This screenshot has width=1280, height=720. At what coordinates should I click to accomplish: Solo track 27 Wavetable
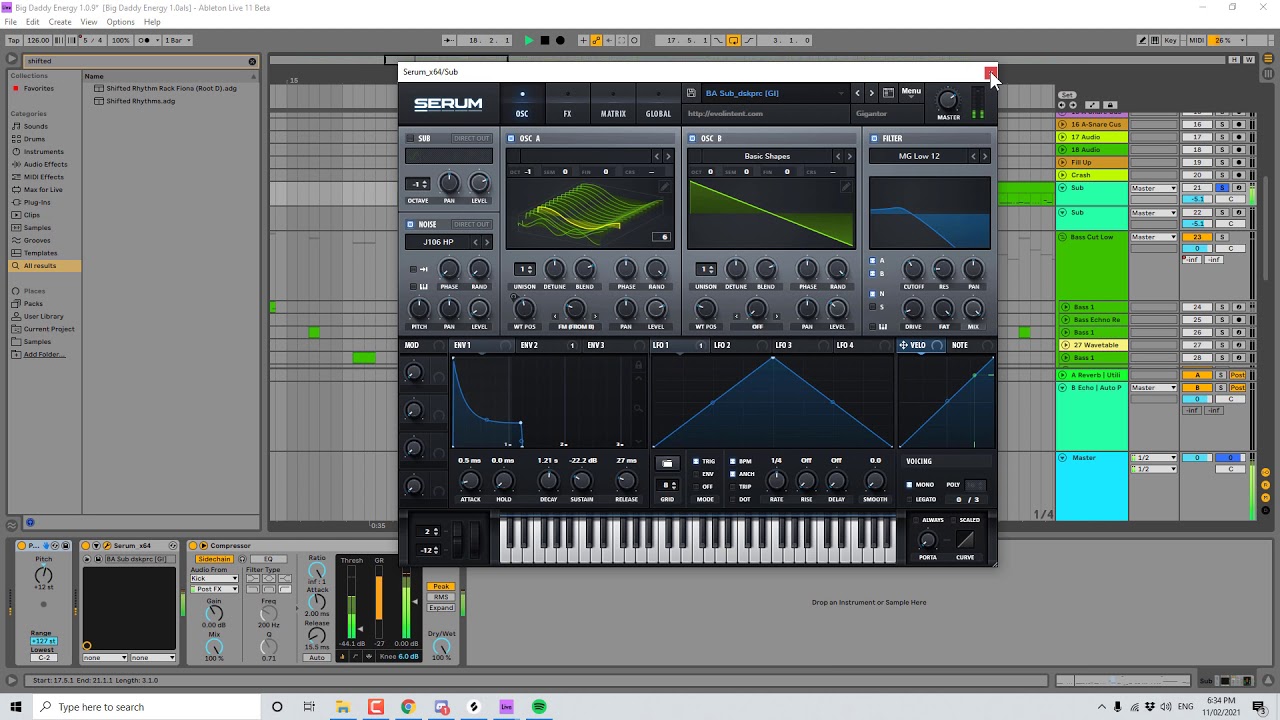pyautogui.click(x=1221, y=345)
